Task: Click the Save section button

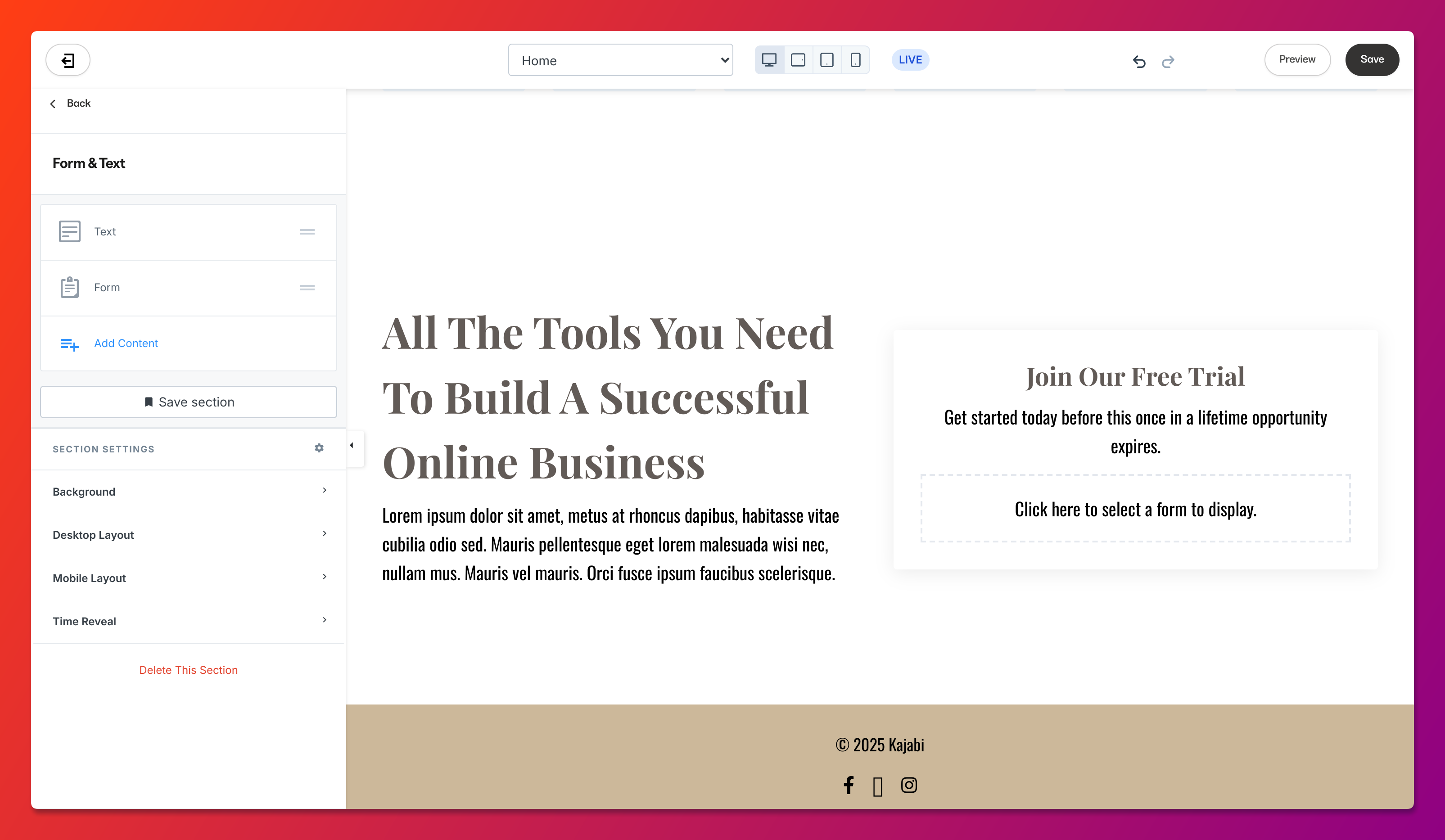Action: pyautogui.click(x=189, y=402)
